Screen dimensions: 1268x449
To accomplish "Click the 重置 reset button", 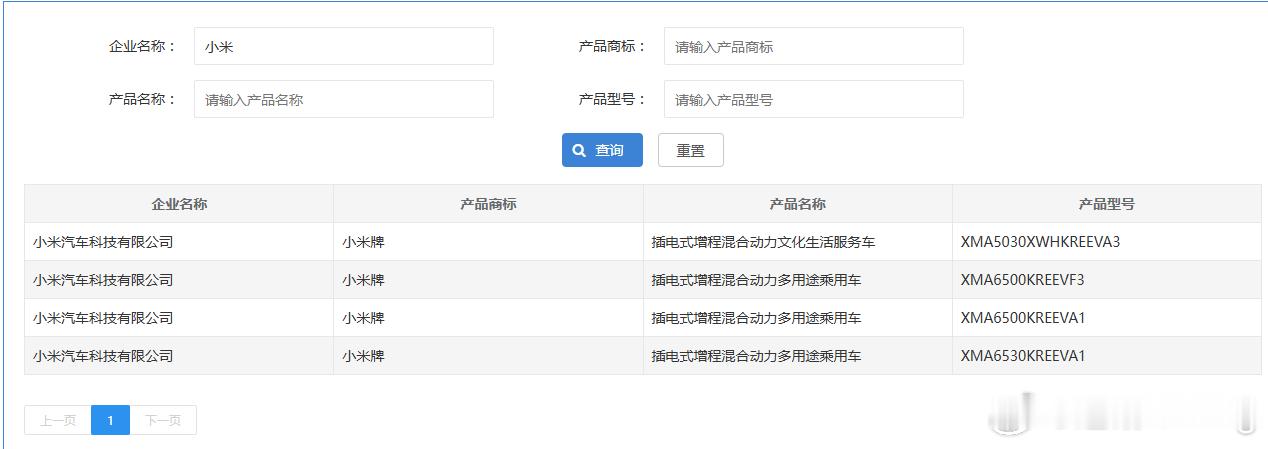I will point(690,150).
